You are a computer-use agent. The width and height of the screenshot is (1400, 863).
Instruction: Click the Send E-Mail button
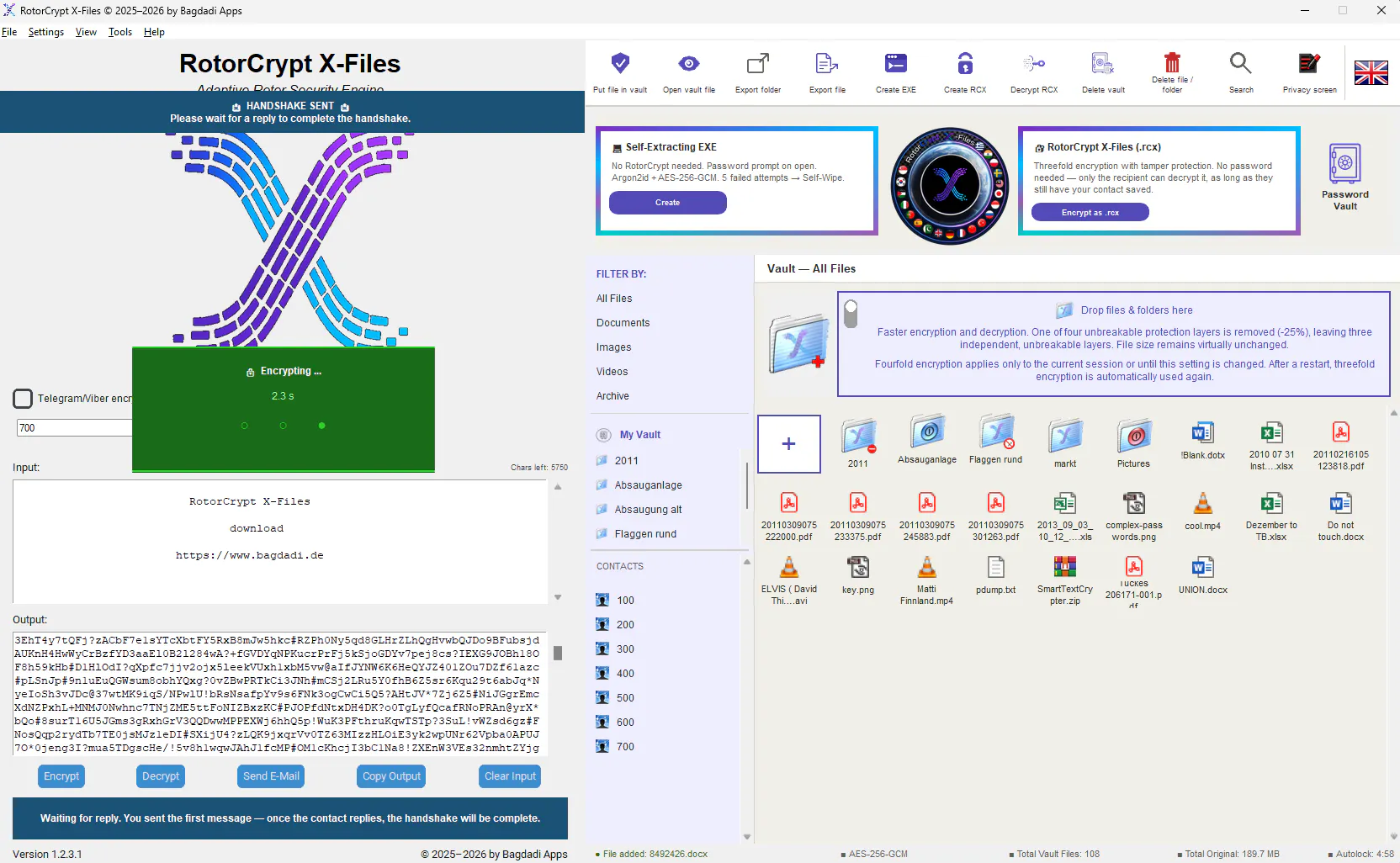(x=271, y=776)
